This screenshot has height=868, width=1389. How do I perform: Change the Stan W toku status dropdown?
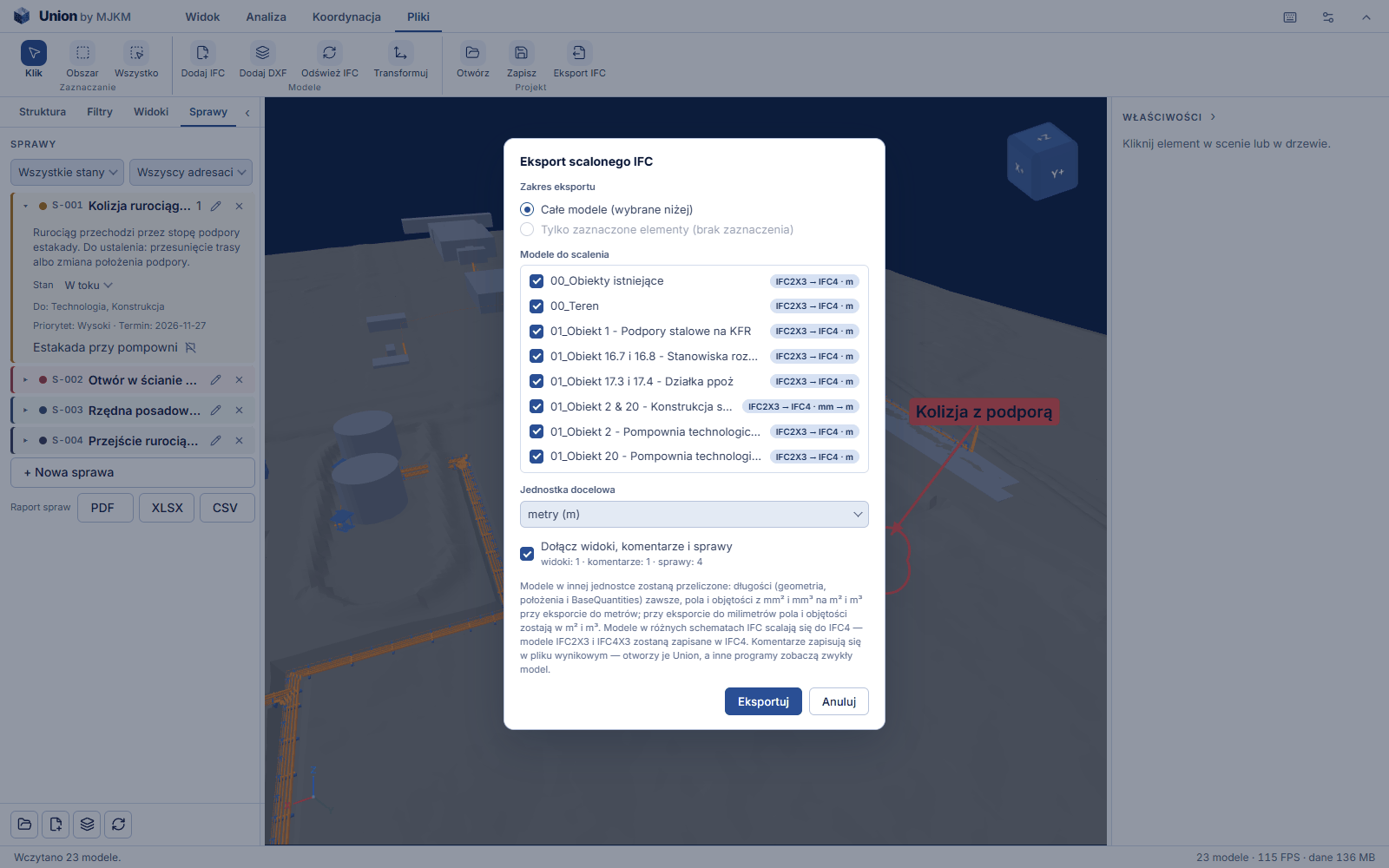point(89,286)
